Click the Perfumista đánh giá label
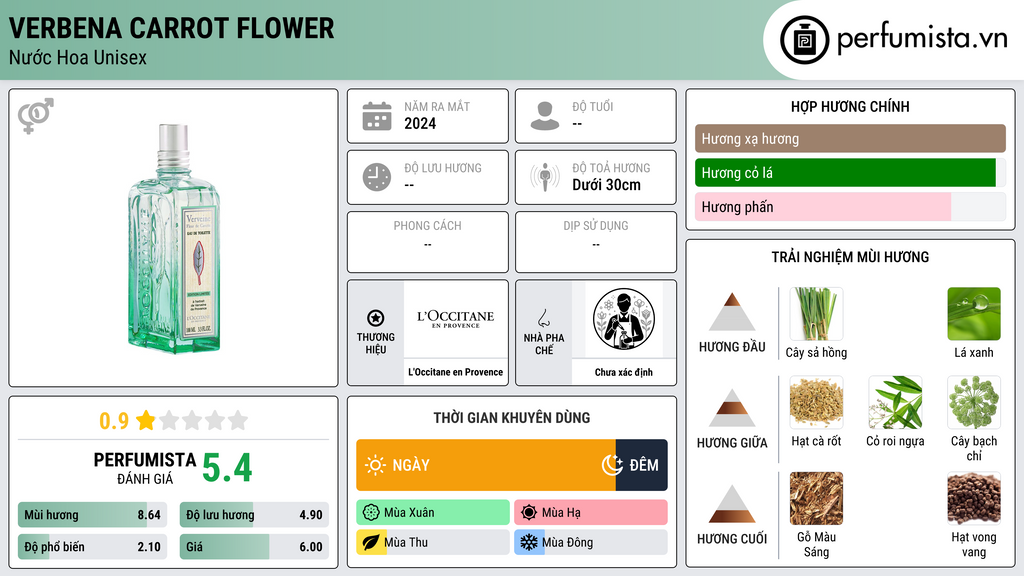 [144, 468]
